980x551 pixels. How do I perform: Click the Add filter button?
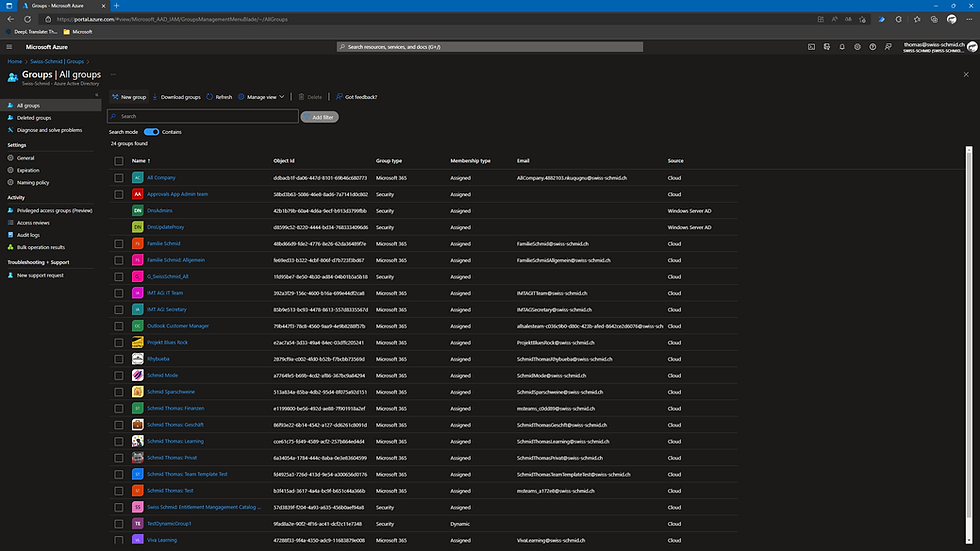tap(320, 117)
